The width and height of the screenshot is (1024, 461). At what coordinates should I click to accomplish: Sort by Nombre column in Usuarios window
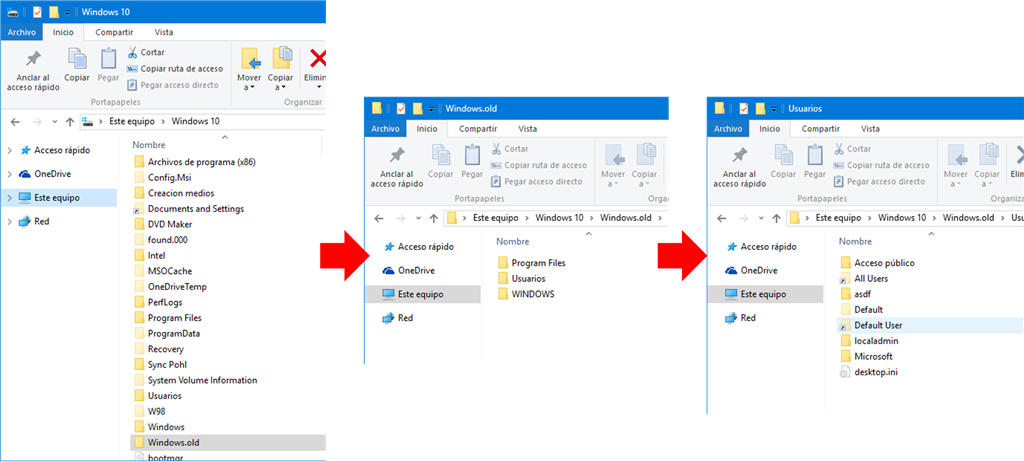point(856,242)
